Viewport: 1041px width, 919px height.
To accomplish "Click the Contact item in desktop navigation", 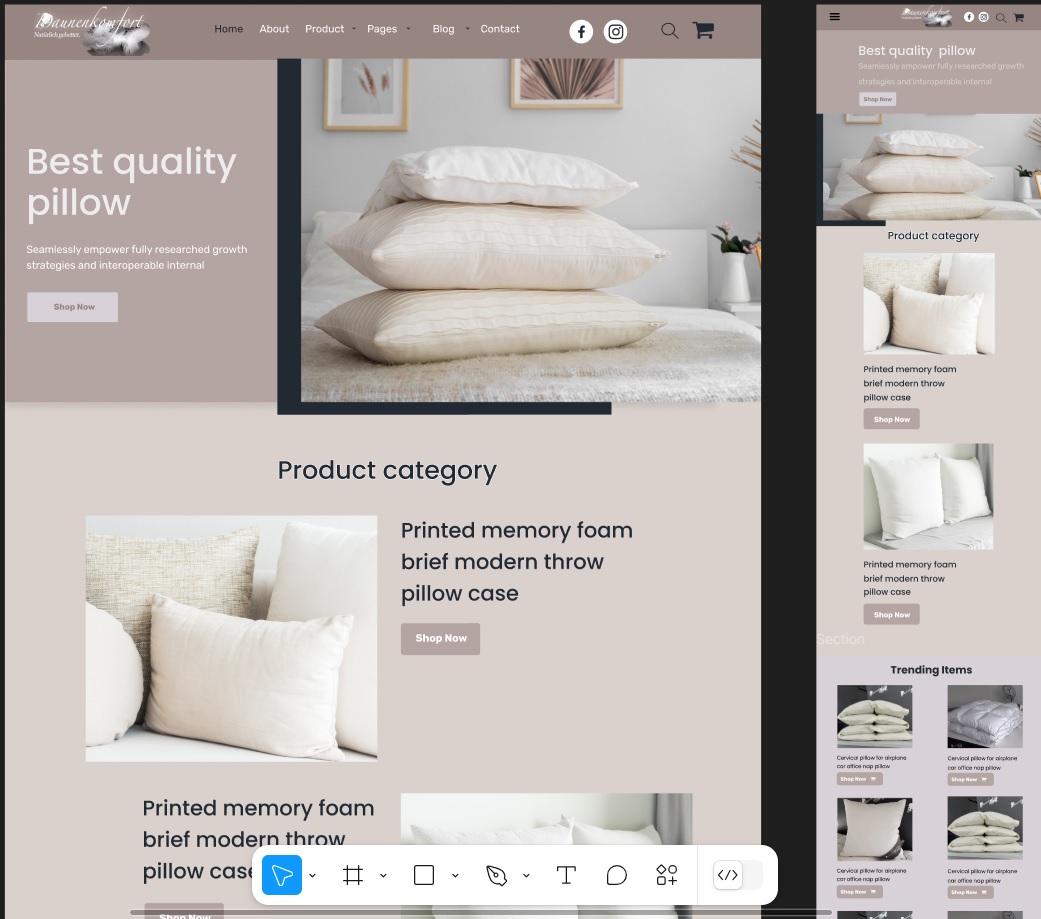I will point(499,29).
